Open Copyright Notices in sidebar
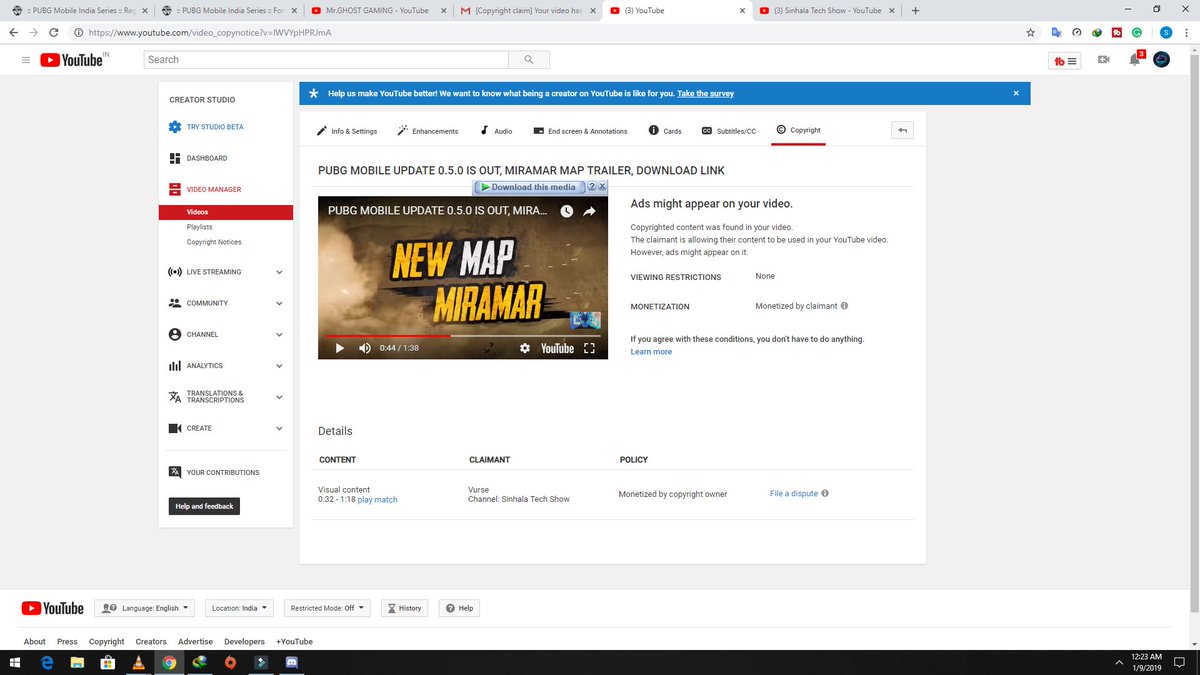 tap(214, 242)
